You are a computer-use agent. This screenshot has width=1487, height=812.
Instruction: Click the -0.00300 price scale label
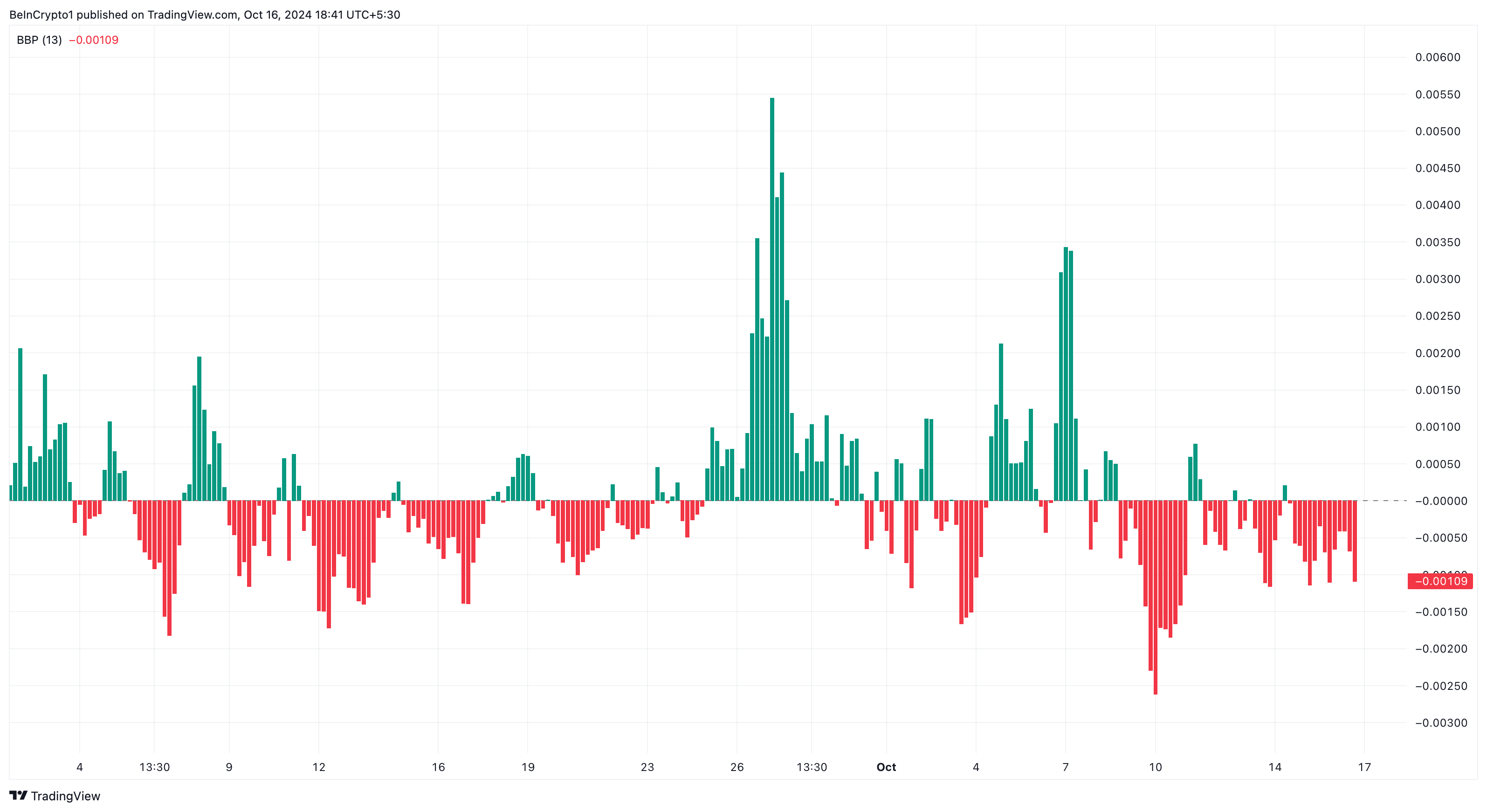pyautogui.click(x=1440, y=723)
